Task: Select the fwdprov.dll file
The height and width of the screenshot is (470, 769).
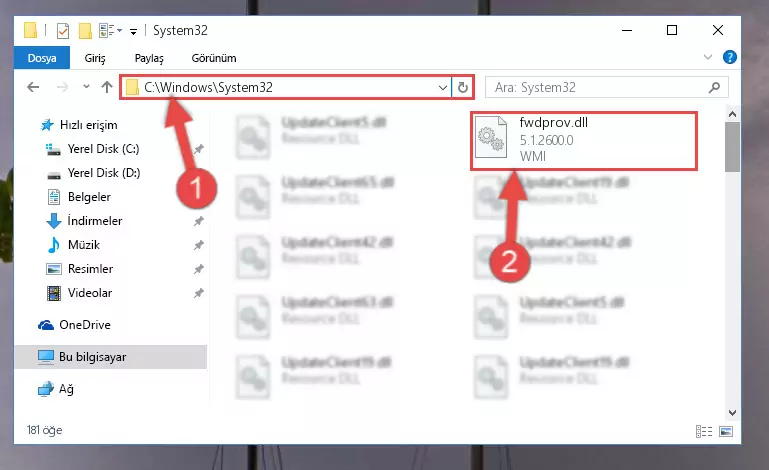Action: [584, 141]
